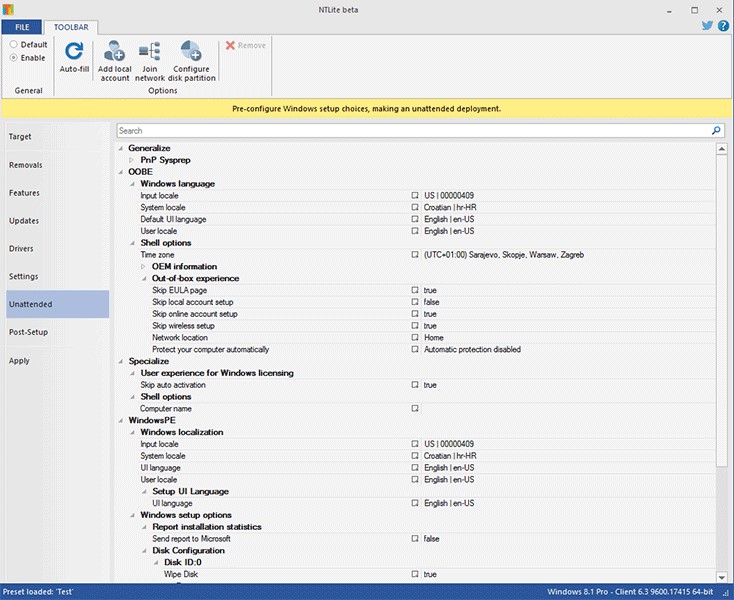Open the Twitter link icon
The width and height of the screenshot is (734, 600).
pyautogui.click(x=705, y=27)
